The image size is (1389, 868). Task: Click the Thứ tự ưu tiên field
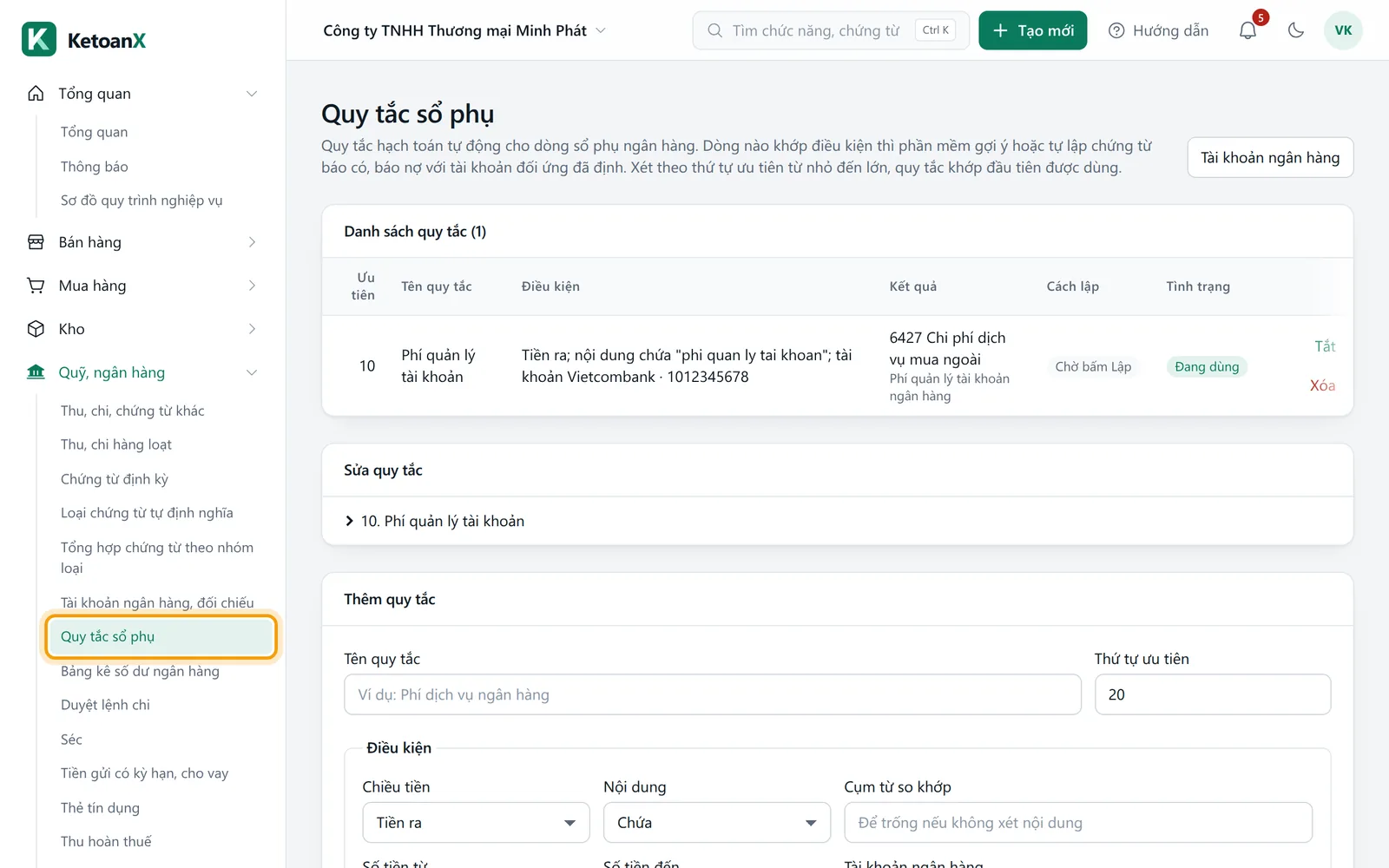coord(1213,694)
